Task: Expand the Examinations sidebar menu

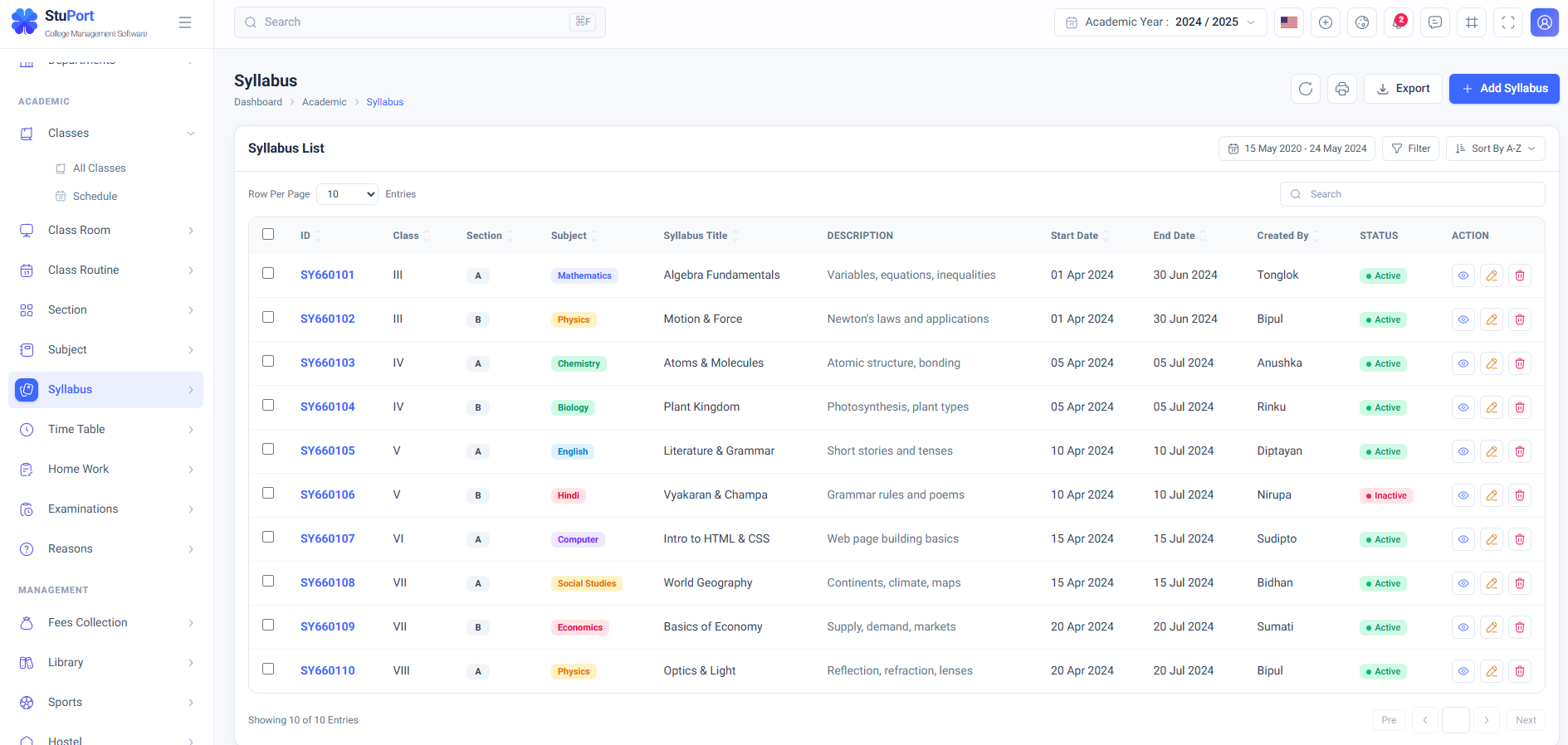Action: (x=105, y=509)
